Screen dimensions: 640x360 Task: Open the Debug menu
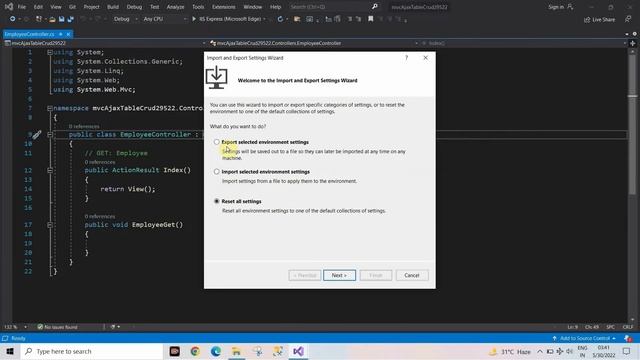pos(134,7)
